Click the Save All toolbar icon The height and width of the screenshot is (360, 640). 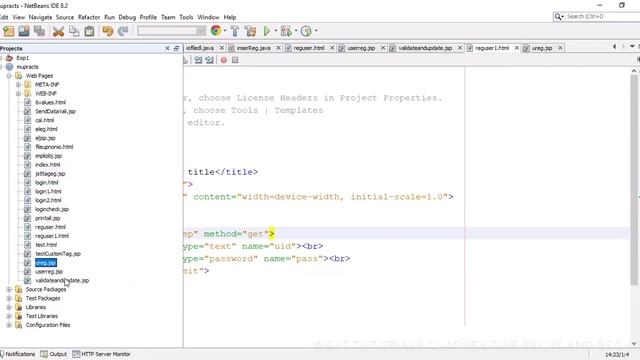click(39, 31)
